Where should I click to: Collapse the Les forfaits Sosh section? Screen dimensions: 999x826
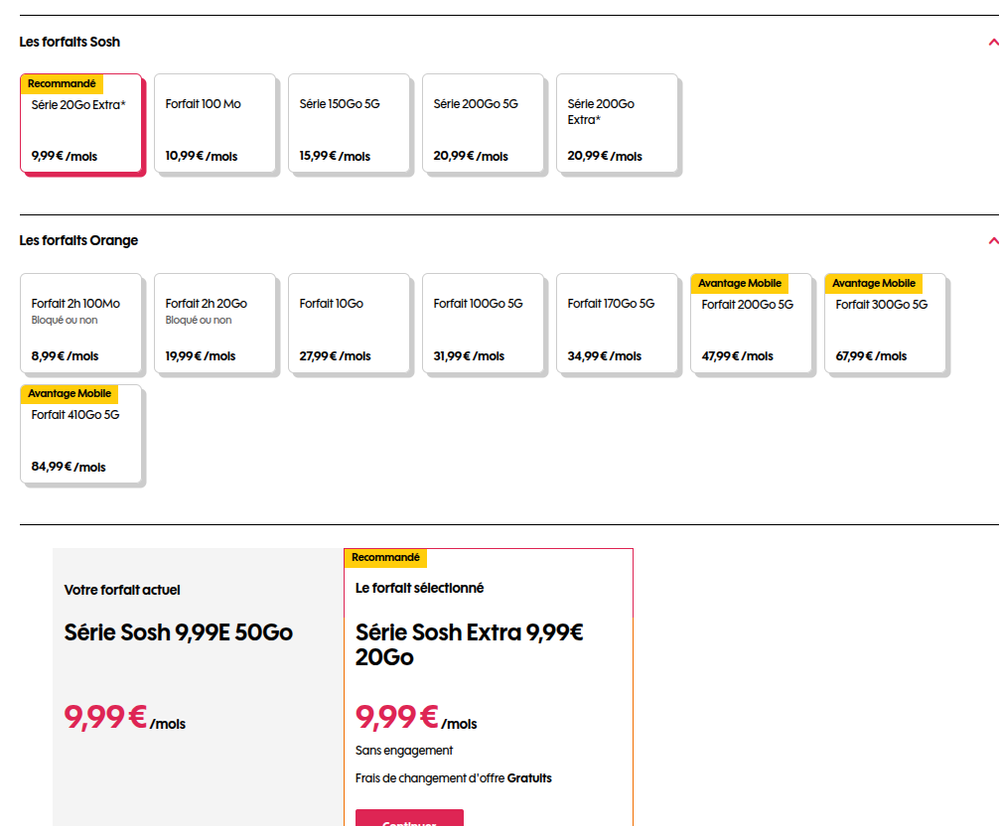992,42
